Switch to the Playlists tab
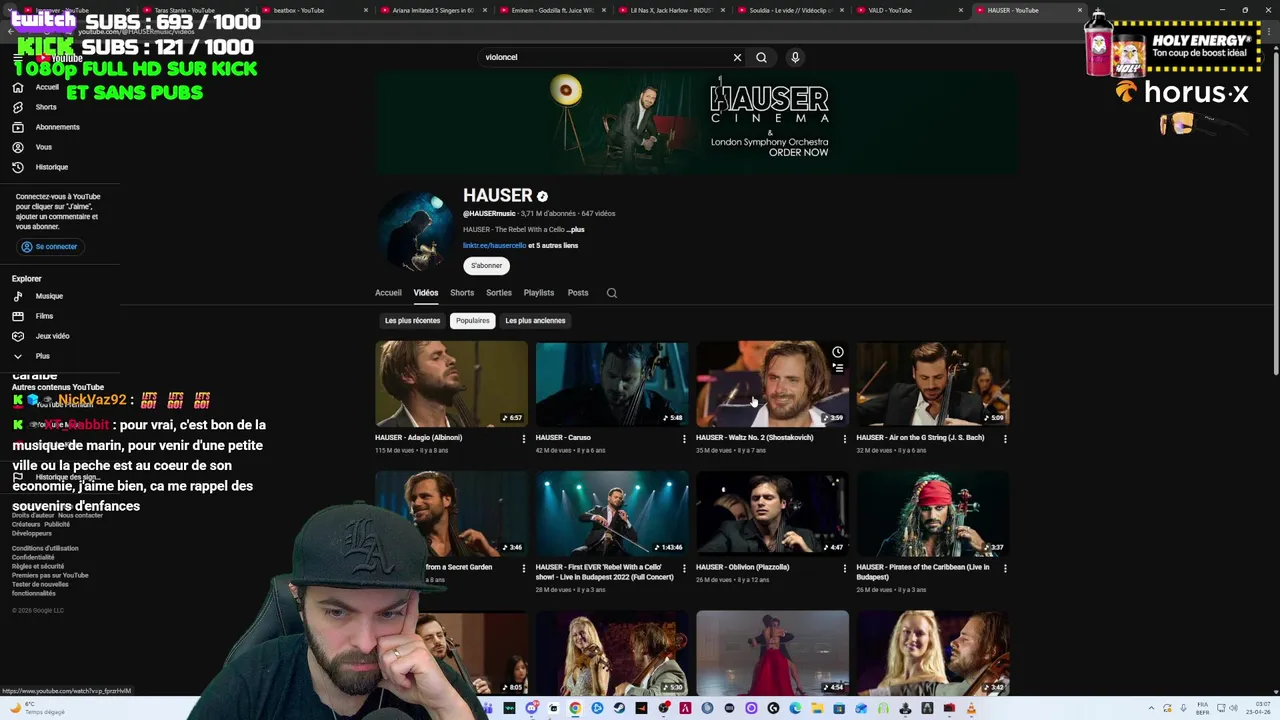Viewport: 1280px width, 720px height. 539,293
